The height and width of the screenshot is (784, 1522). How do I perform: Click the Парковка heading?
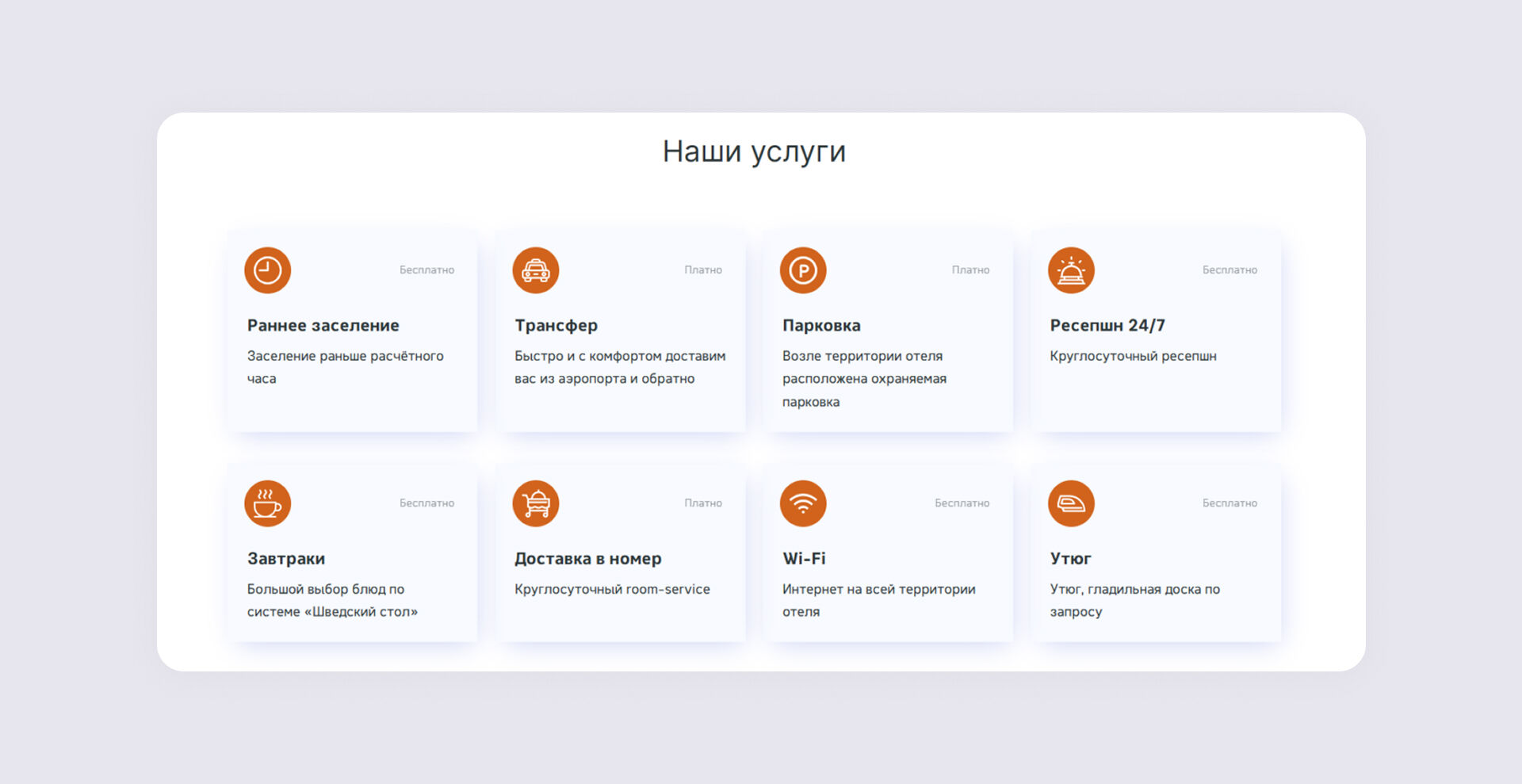click(x=821, y=325)
